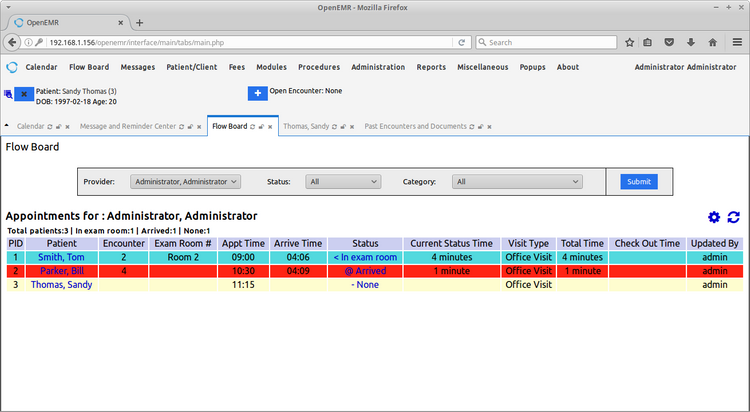Close Past Encounters and Documents tab

click(x=489, y=127)
